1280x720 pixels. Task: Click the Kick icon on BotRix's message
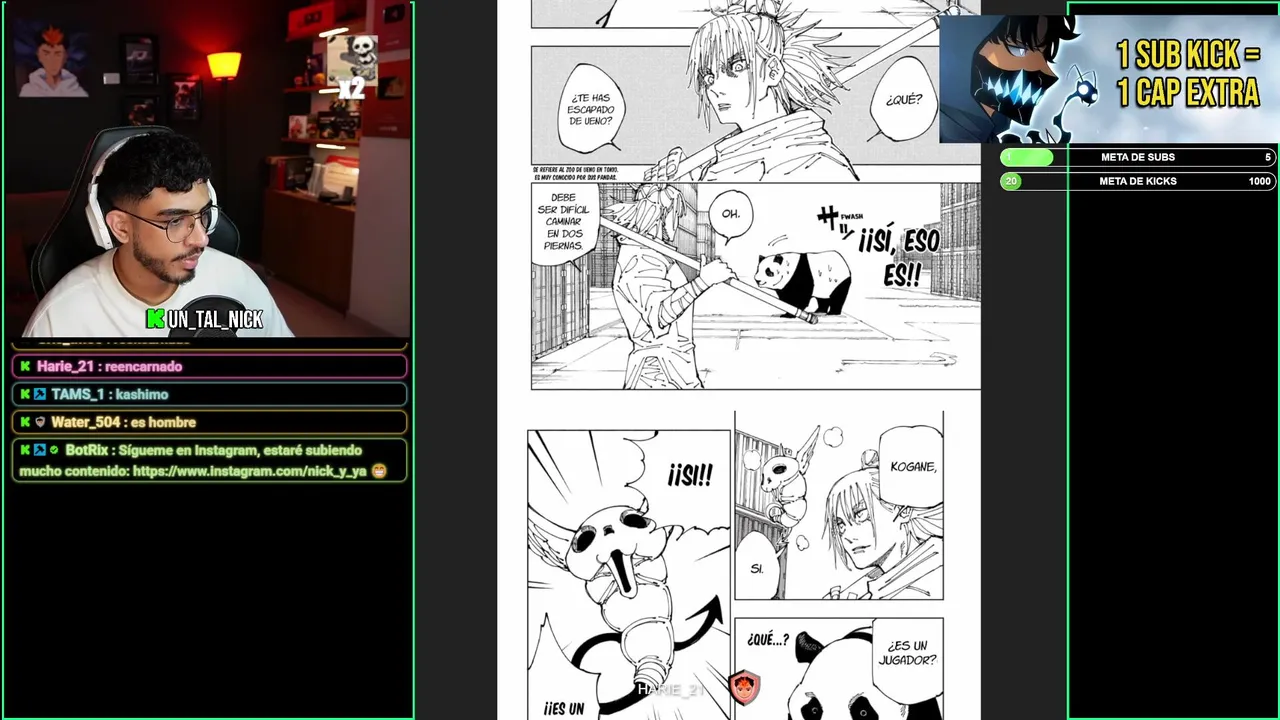26,450
